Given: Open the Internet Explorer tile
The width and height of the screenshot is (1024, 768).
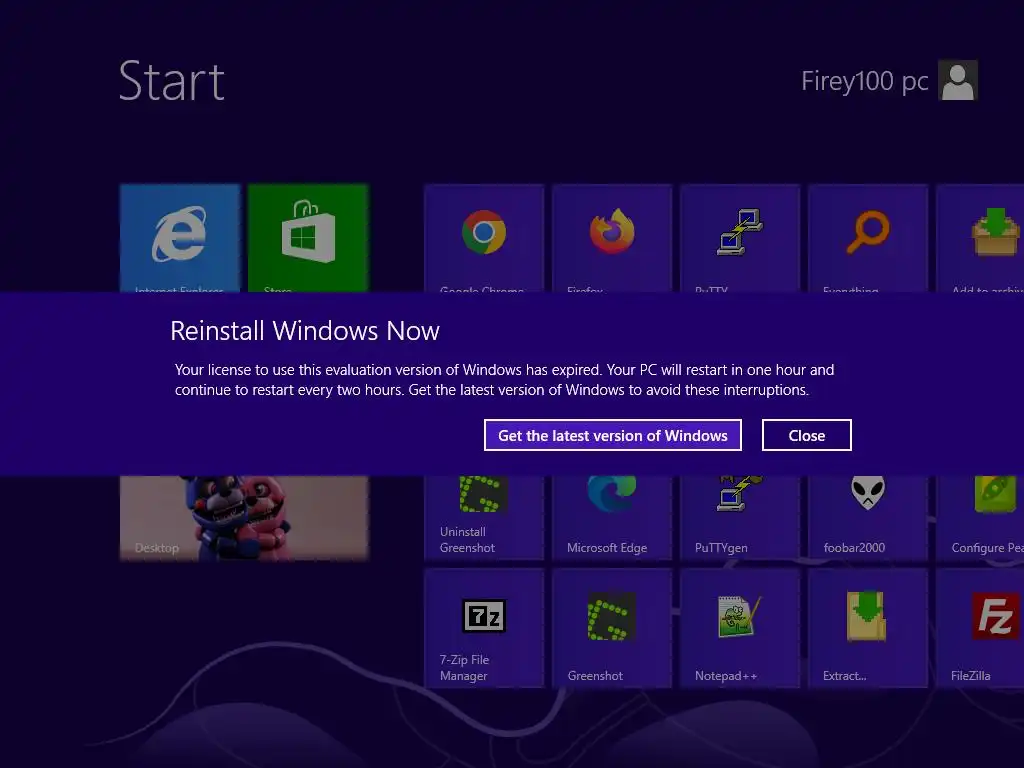Looking at the screenshot, I should coord(180,238).
